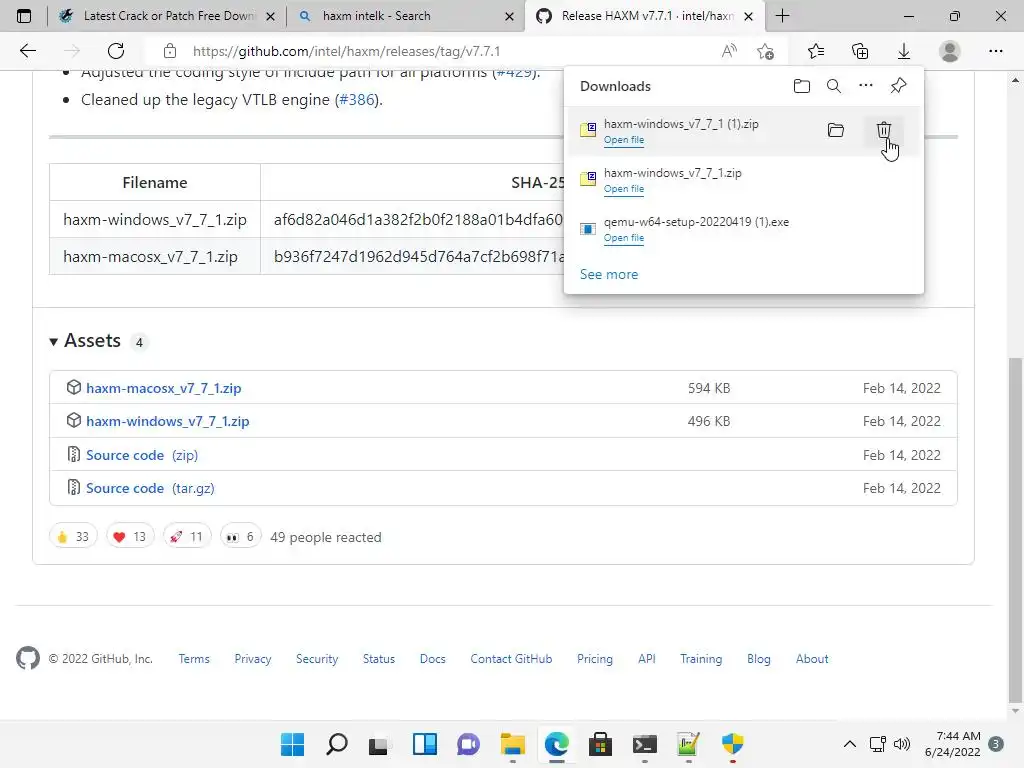Open more options in Downloads panel
Image resolution: width=1024 pixels, height=768 pixels.
pos(865,86)
